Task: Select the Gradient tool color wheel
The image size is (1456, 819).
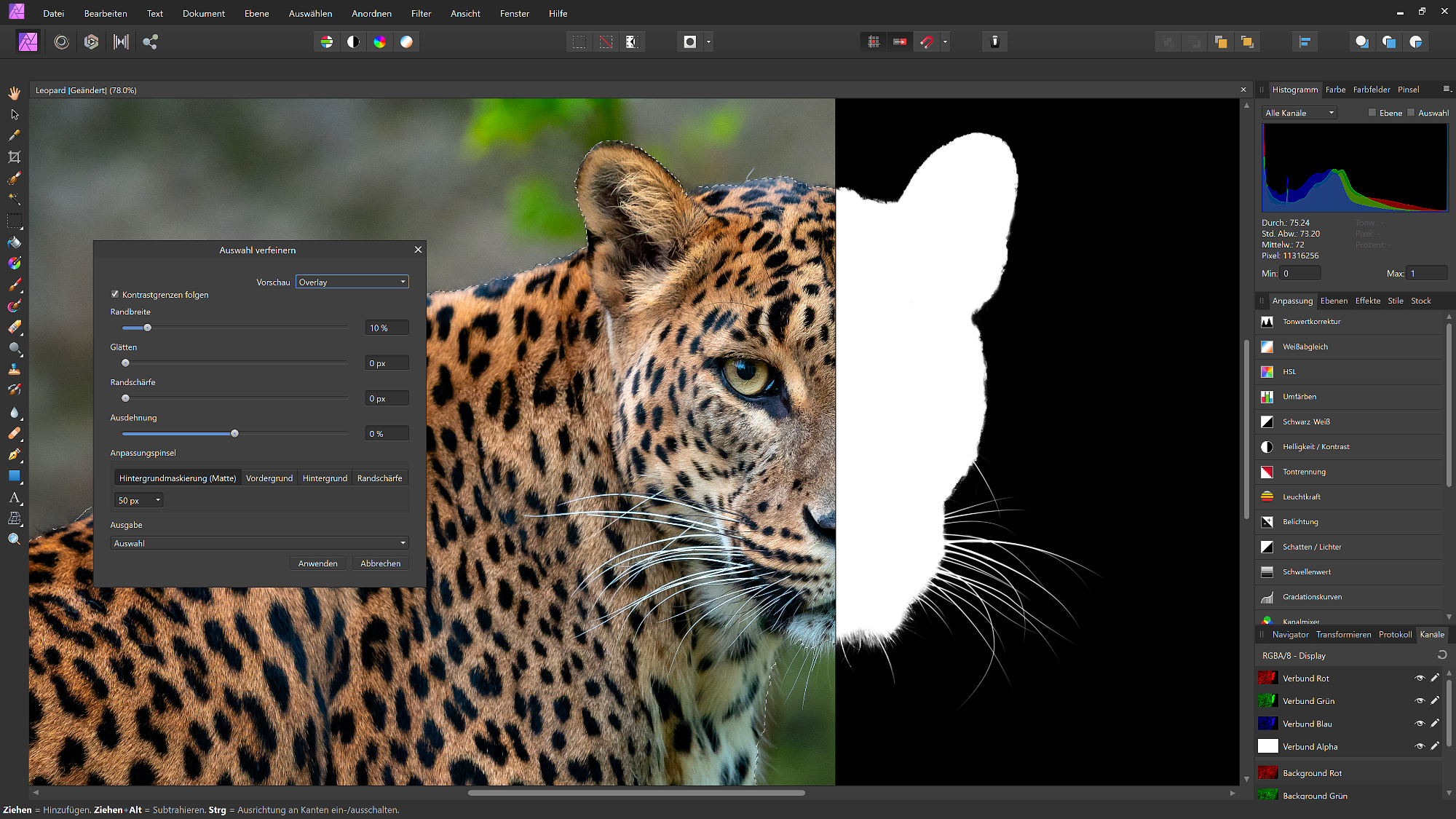Action: [14, 264]
